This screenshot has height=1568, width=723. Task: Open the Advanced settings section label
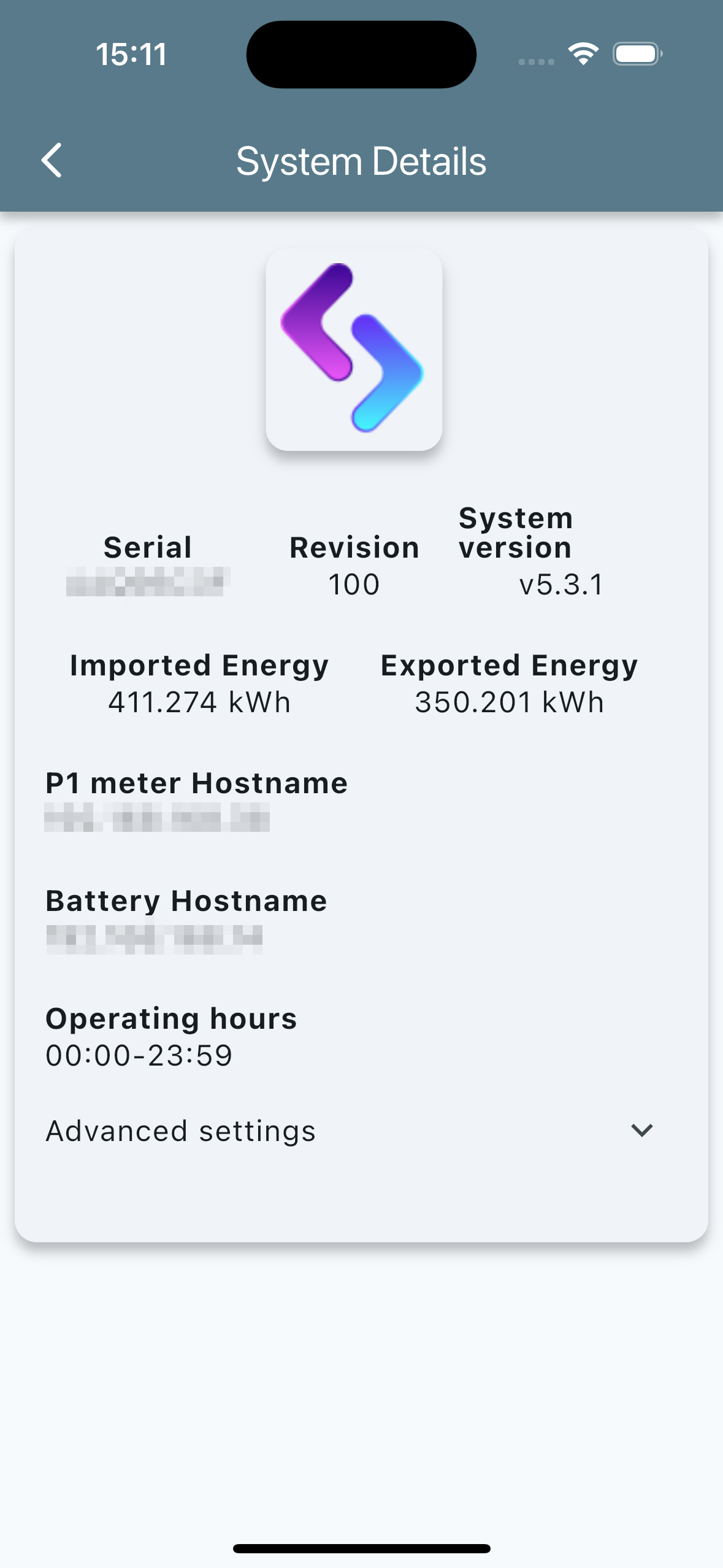click(181, 1131)
